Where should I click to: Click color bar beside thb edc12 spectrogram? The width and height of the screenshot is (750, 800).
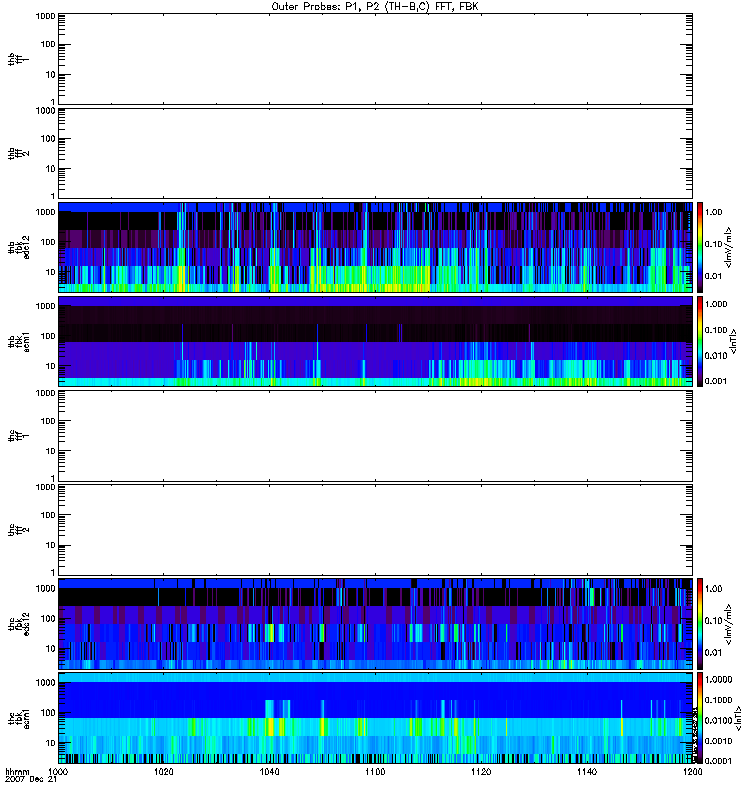coord(701,247)
